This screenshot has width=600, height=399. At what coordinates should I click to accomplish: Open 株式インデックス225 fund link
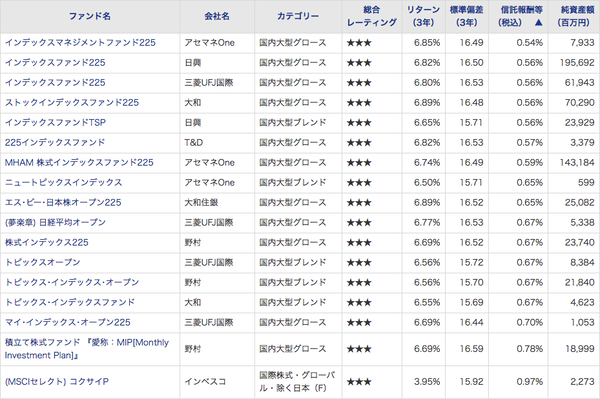47,242
